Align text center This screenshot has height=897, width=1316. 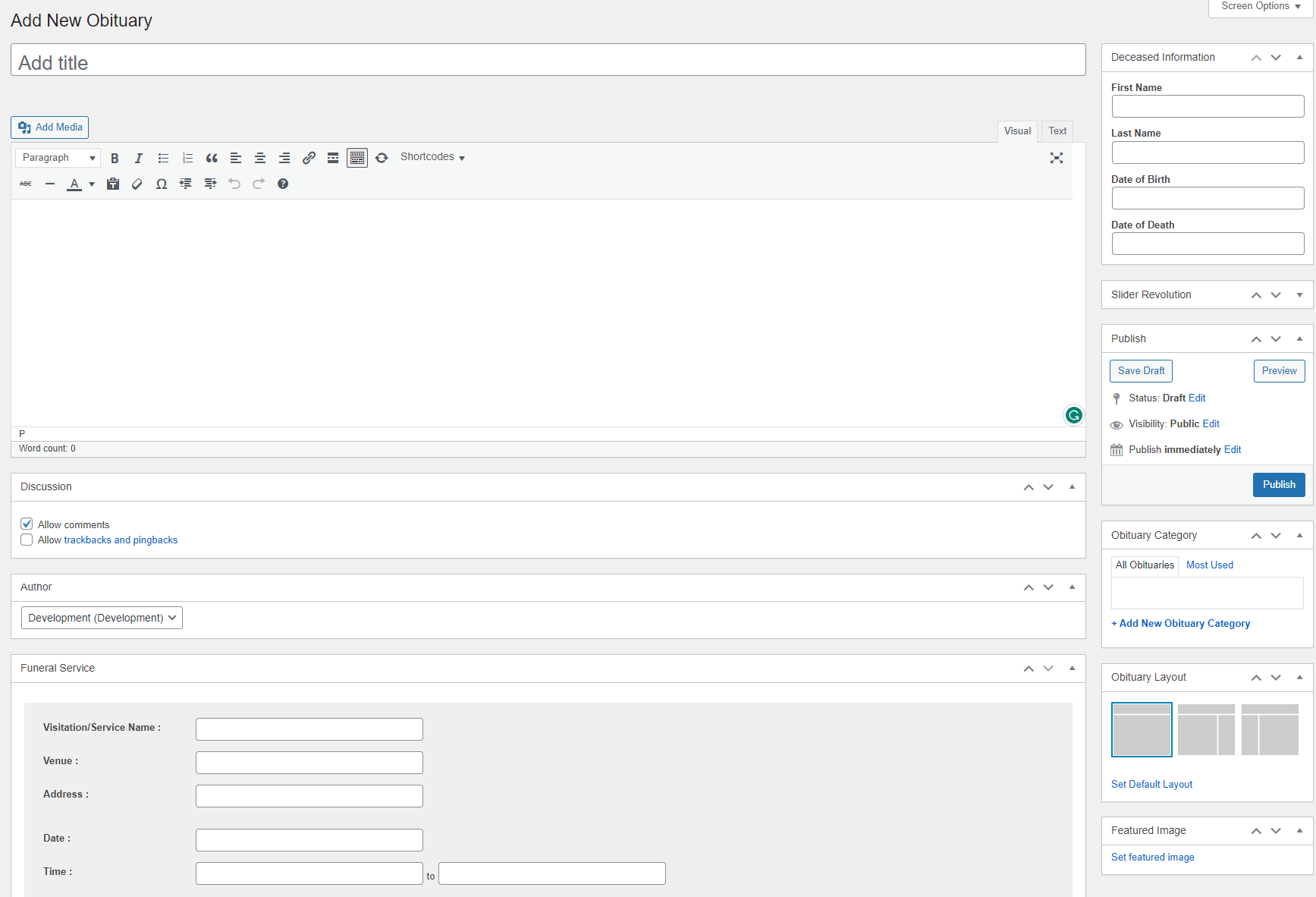260,158
